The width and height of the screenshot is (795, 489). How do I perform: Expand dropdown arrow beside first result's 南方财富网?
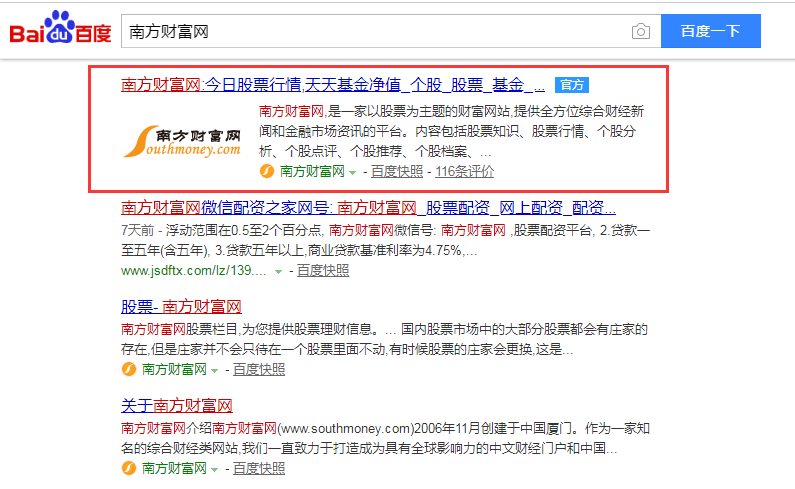(352, 173)
